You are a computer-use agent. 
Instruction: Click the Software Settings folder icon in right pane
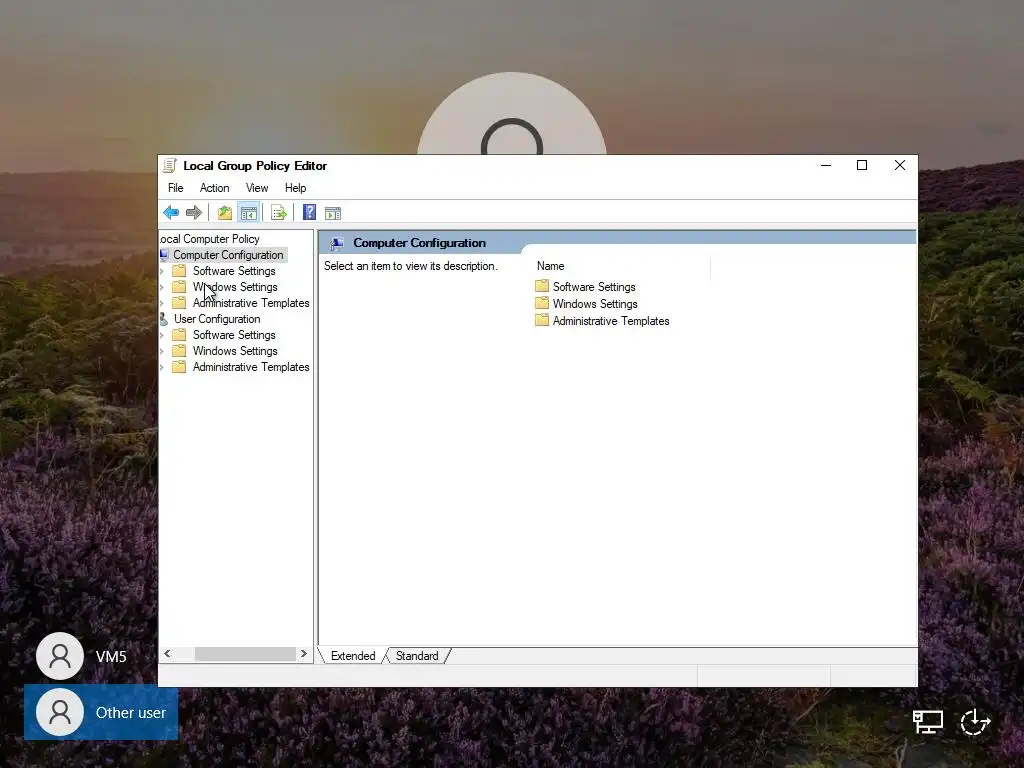coord(542,286)
